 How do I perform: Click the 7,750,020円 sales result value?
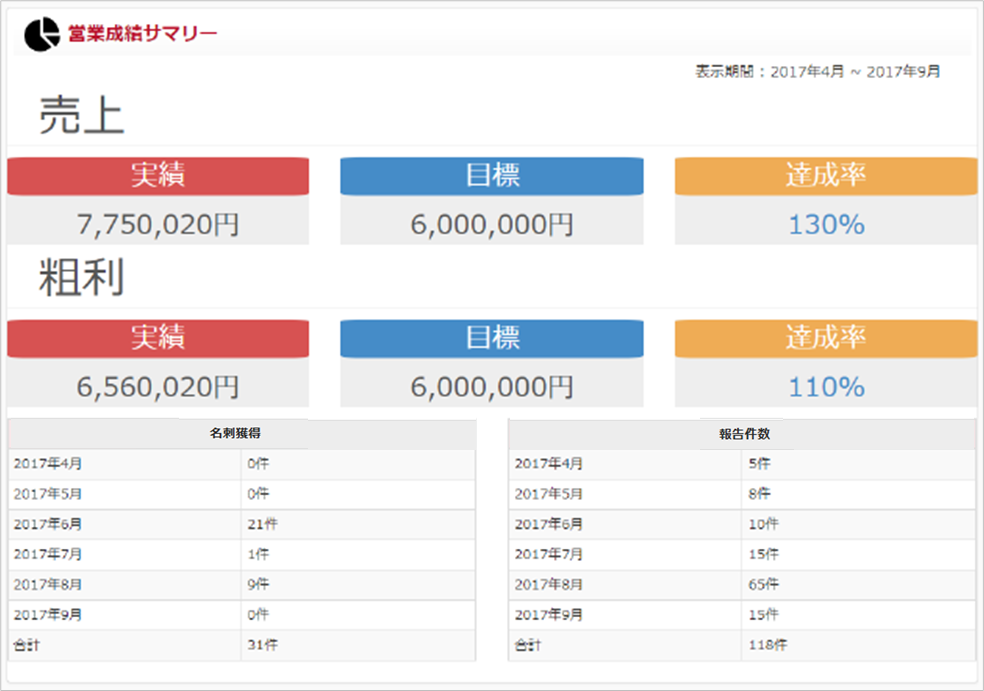(158, 225)
